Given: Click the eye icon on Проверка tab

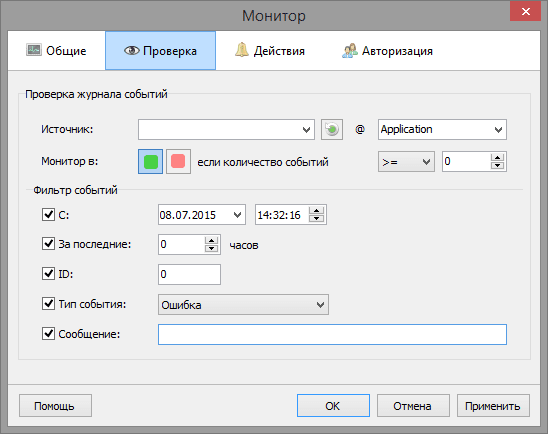Looking at the screenshot, I should 132,51.
